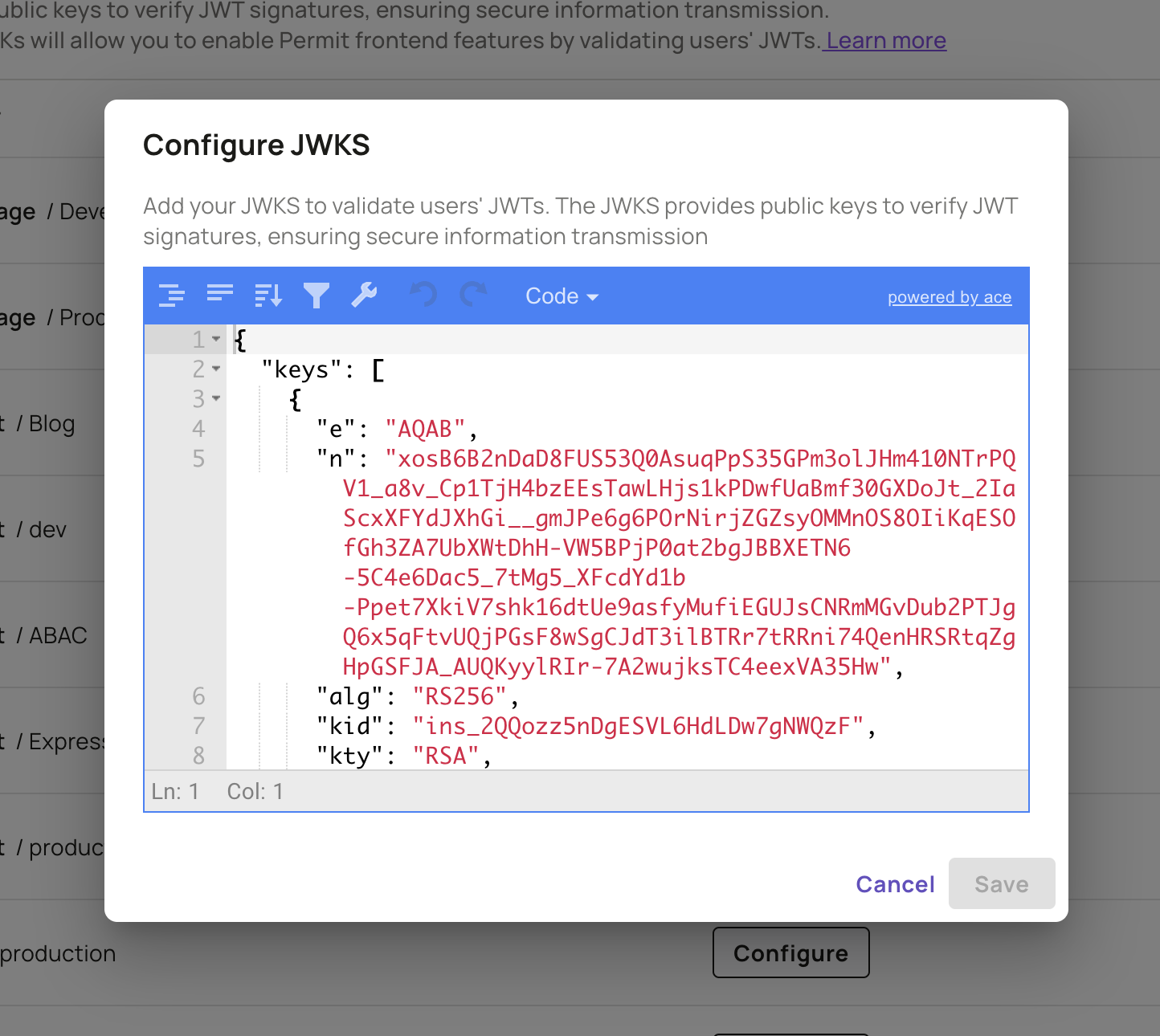The image size is (1160, 1036).
Task: Click the powered by ace link
Action: tap(949, 296)
